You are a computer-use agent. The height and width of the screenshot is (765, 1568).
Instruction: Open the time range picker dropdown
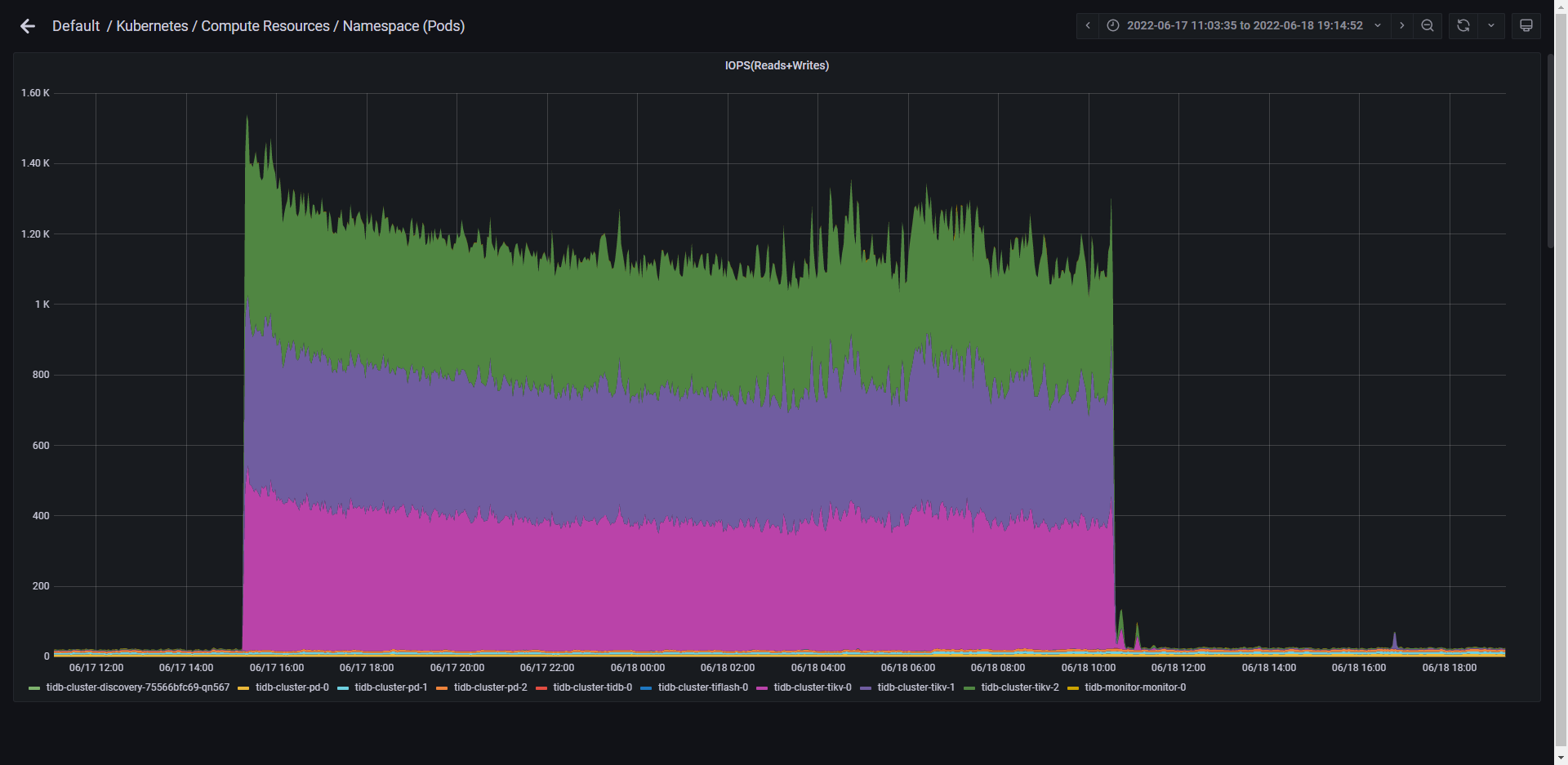pyautogui.click(x=1245, y=25)
